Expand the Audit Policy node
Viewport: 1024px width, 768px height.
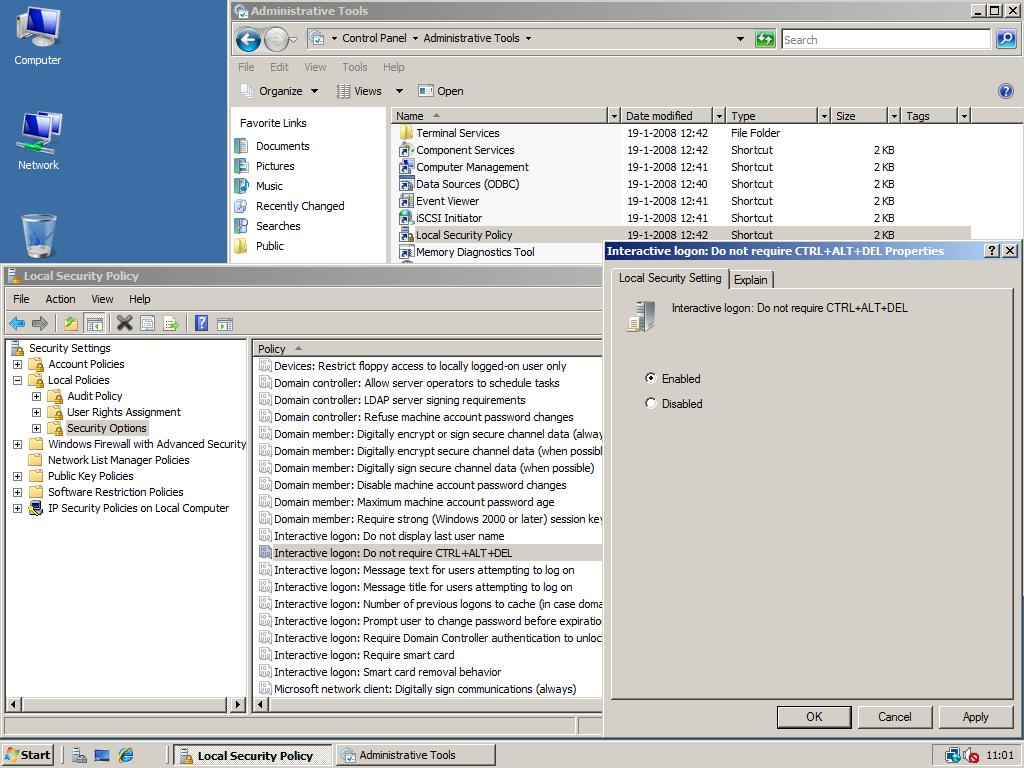(37, 396)
